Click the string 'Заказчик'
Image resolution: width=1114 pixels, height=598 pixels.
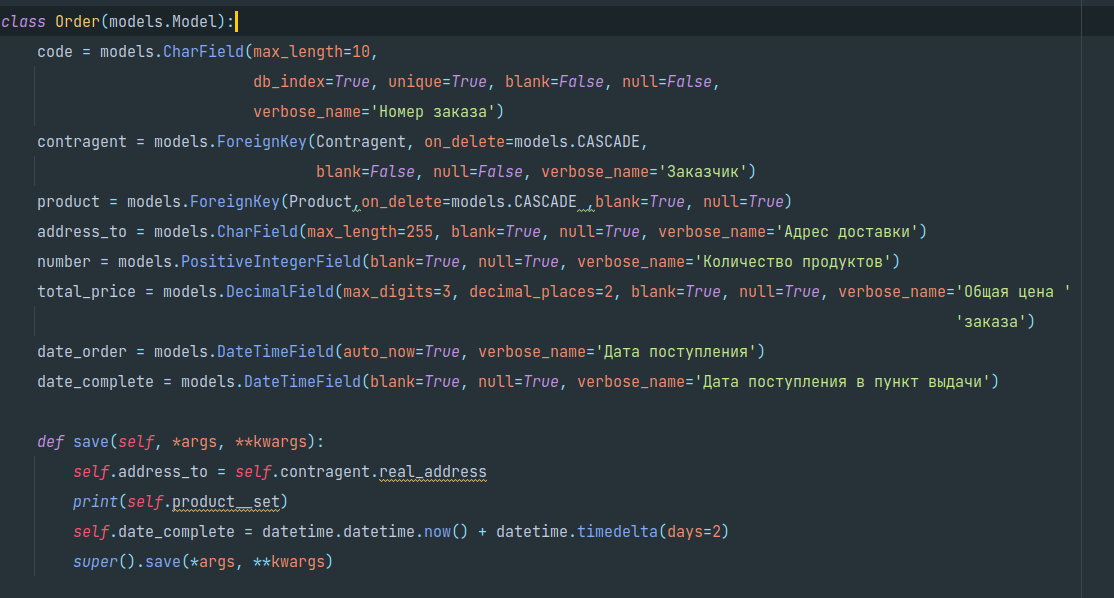(703, 172)
